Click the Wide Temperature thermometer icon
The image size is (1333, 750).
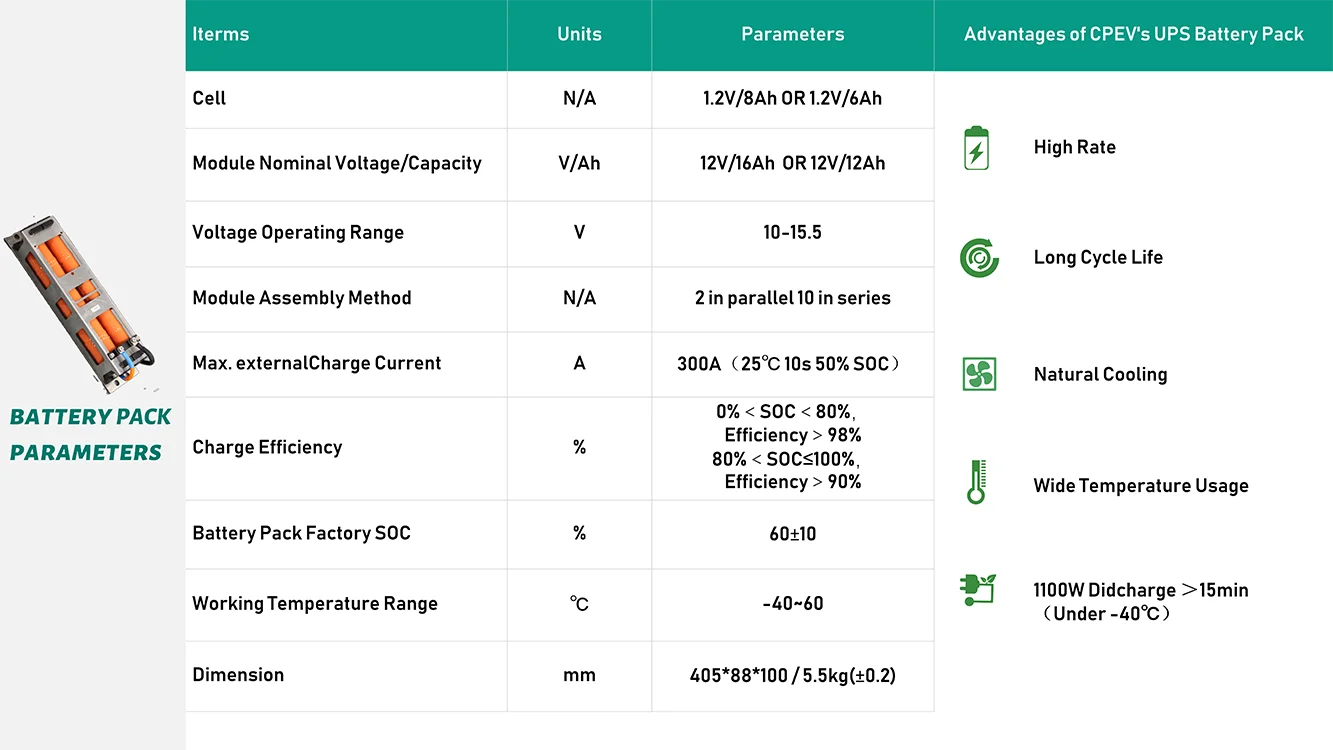(x=977, y=482)
